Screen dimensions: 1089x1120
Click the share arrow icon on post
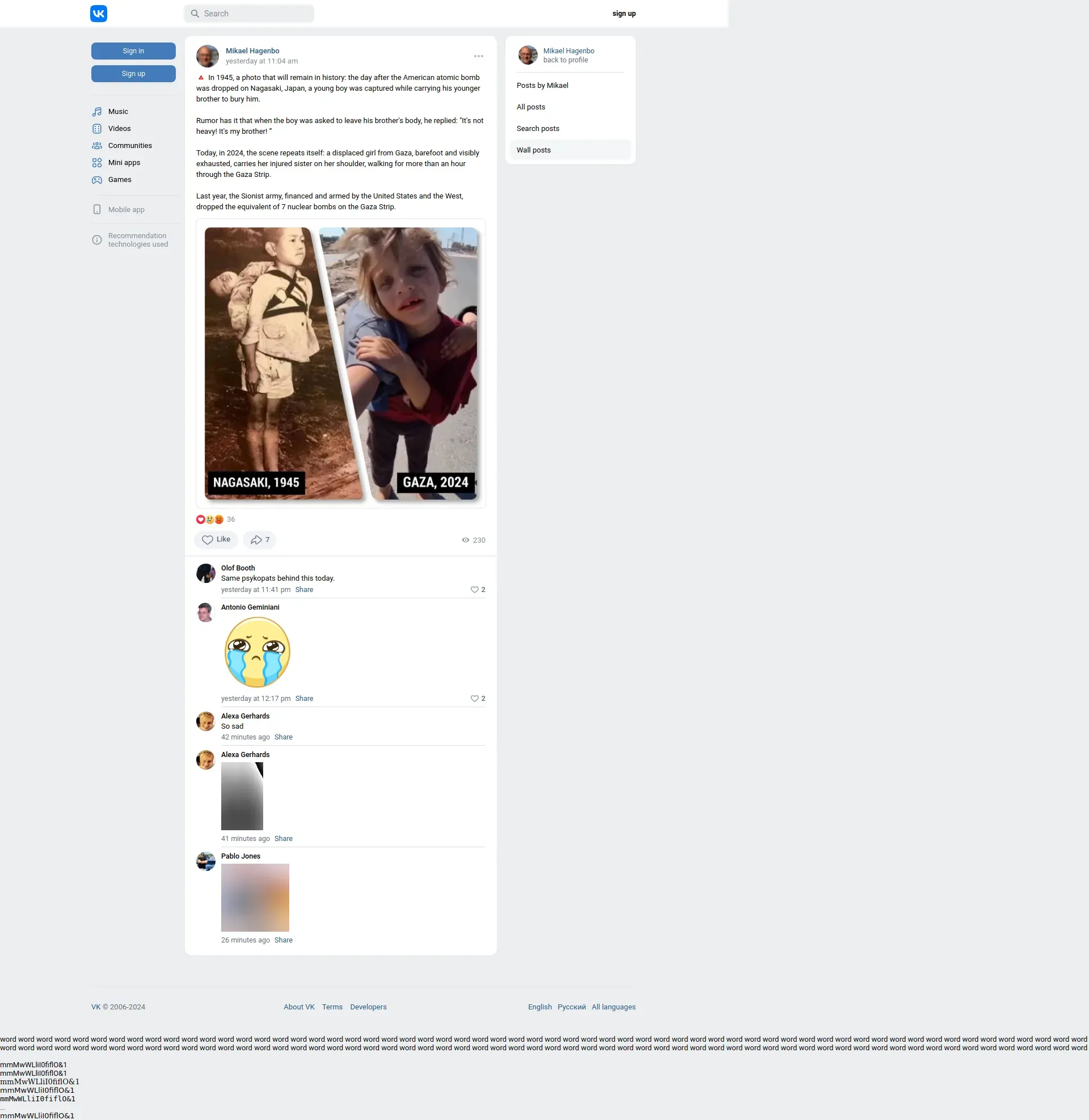coord(256,540)
